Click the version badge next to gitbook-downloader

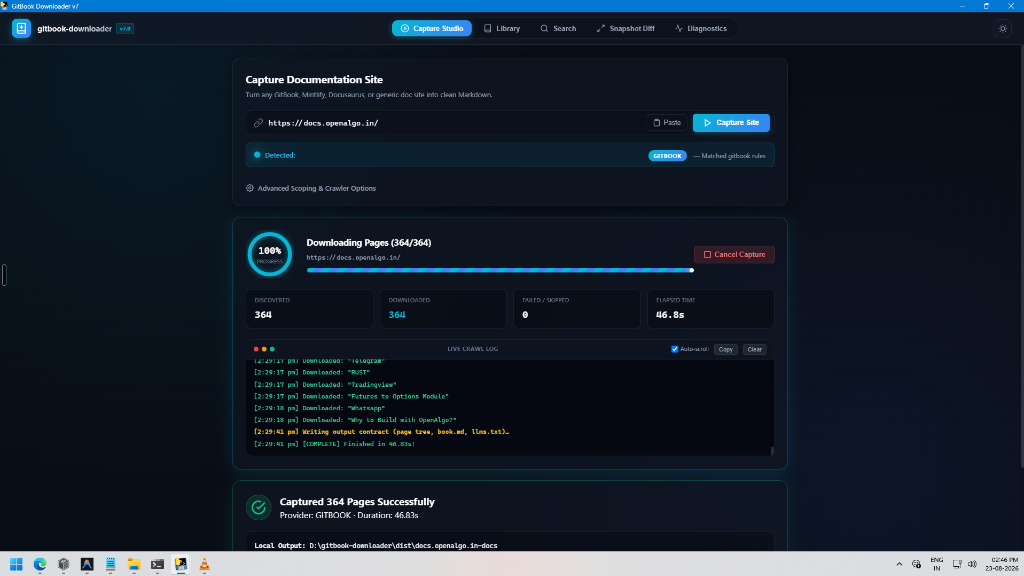[x=125, y=29]
